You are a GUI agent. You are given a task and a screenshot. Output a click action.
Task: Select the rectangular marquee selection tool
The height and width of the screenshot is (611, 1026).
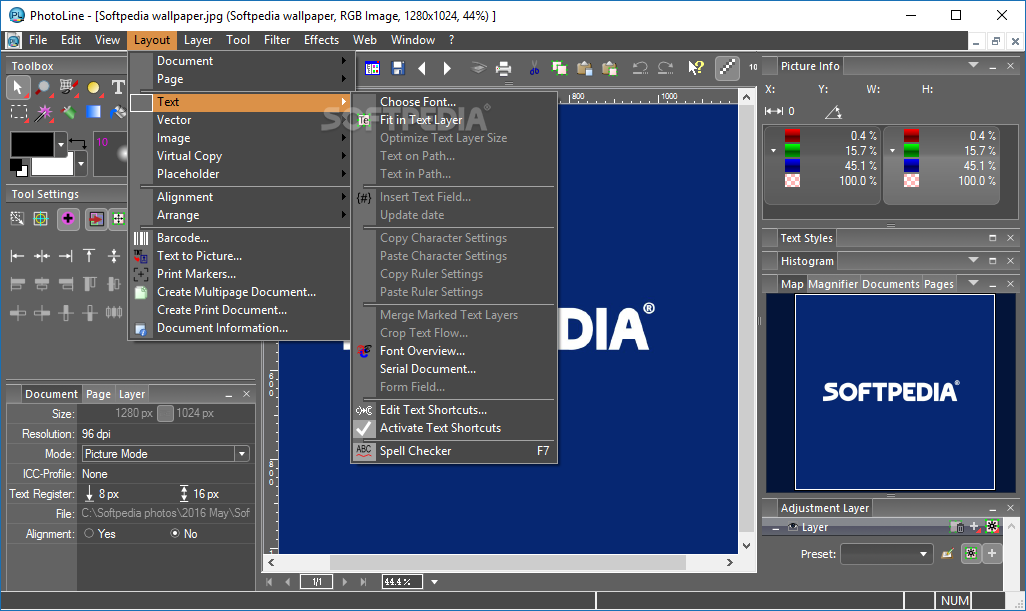(x=18, y=113)
